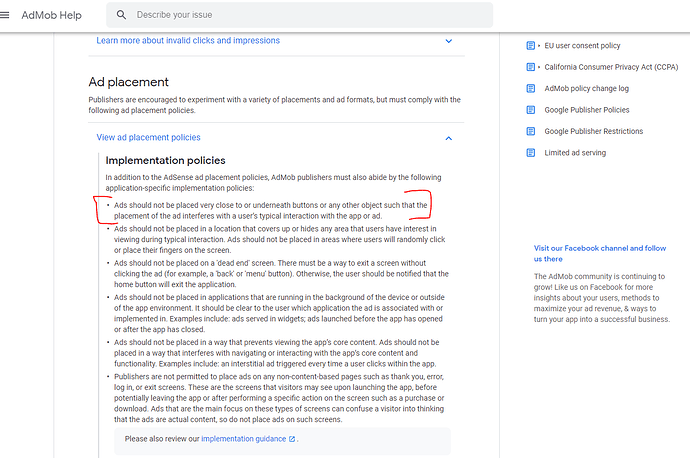Open California Consumer Privacy Act (CCPA) article
The width and height of the screenshot is (690, 458).
611,67
